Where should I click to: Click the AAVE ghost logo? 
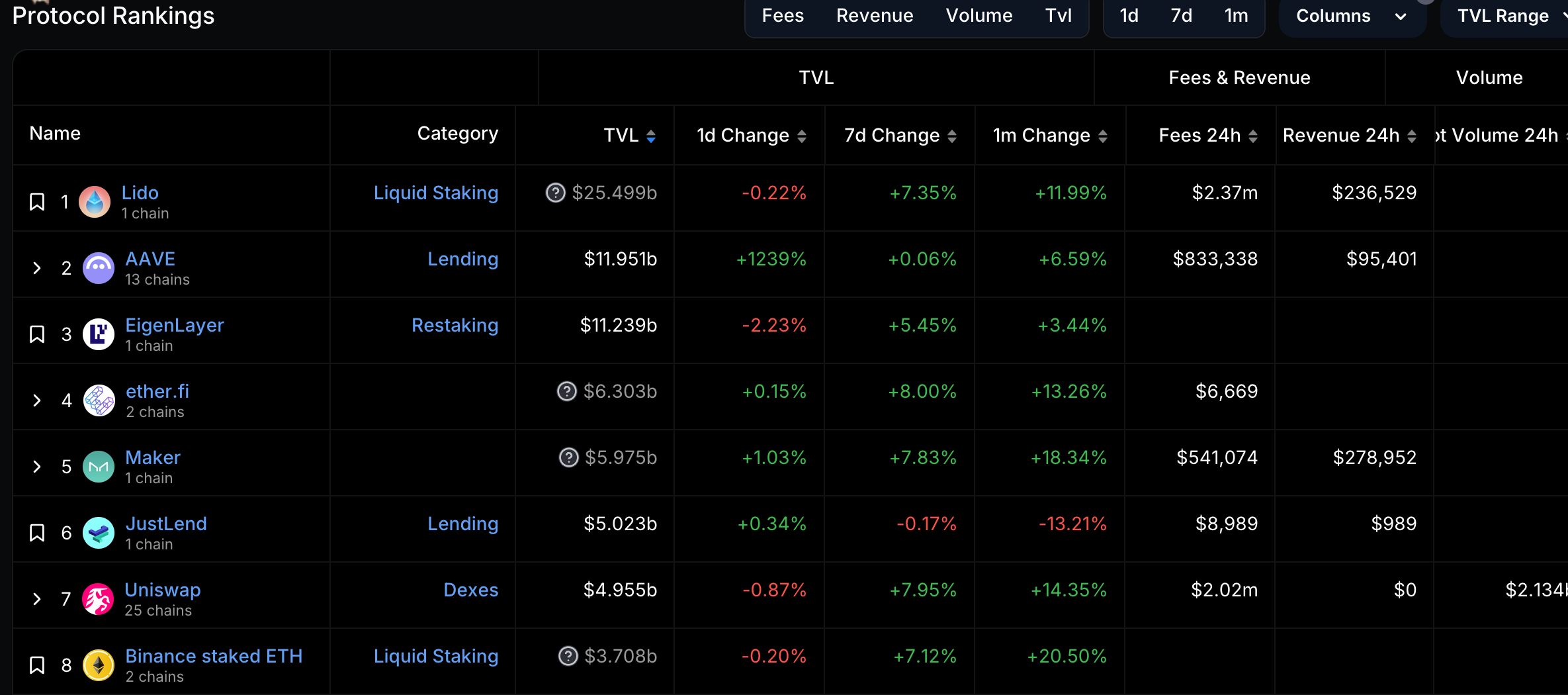(99, 268)
